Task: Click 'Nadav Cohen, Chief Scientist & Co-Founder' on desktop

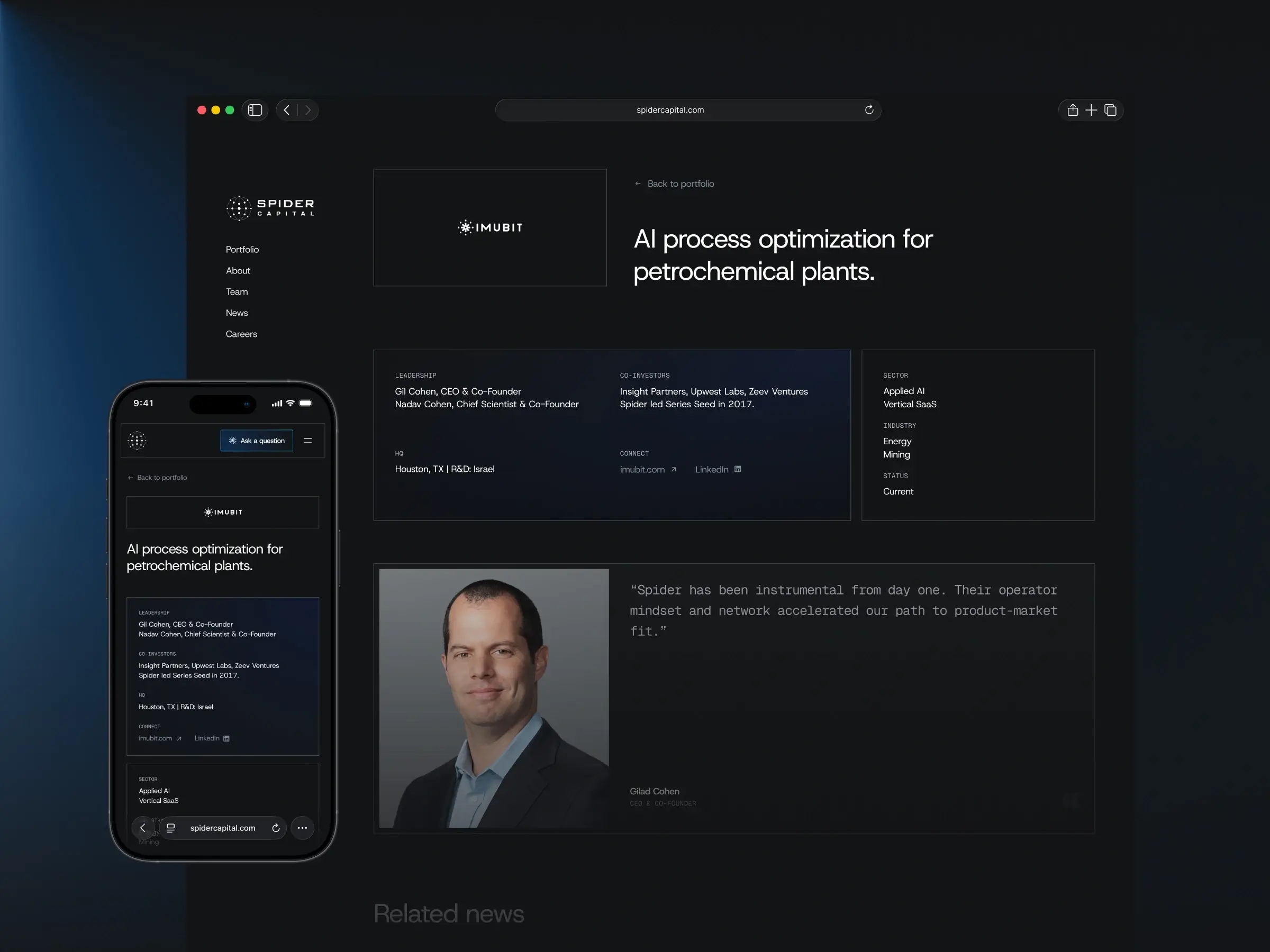Action: click(x=486, y=404)
